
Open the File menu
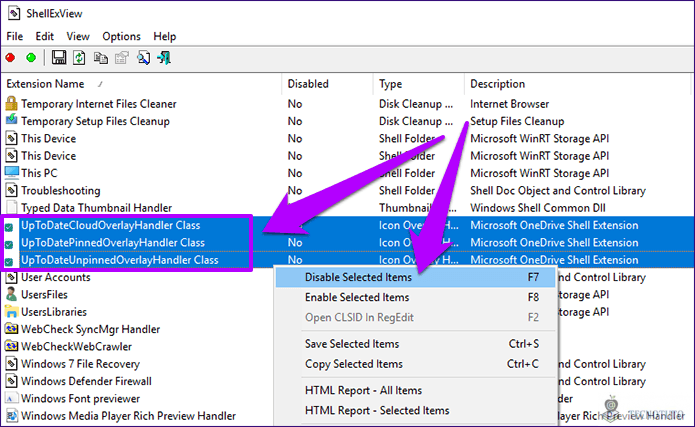coord(15,36)
